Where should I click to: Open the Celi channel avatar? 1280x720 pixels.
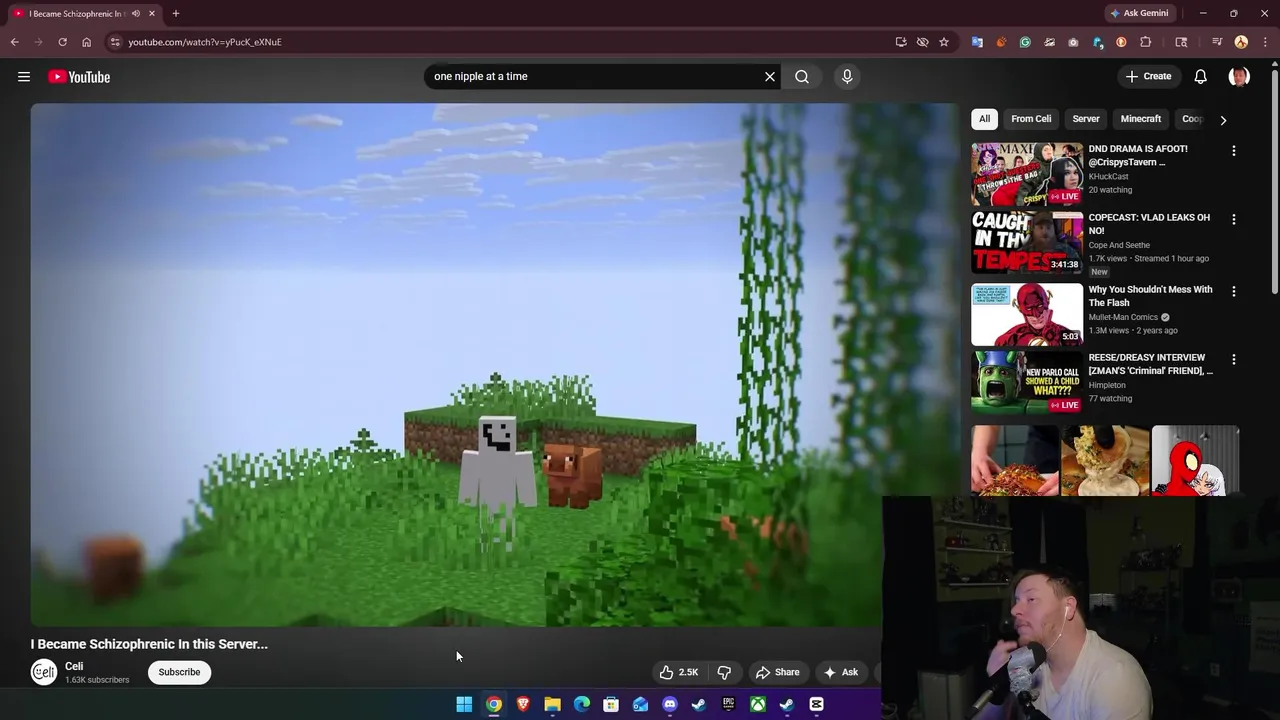(43, 672)
